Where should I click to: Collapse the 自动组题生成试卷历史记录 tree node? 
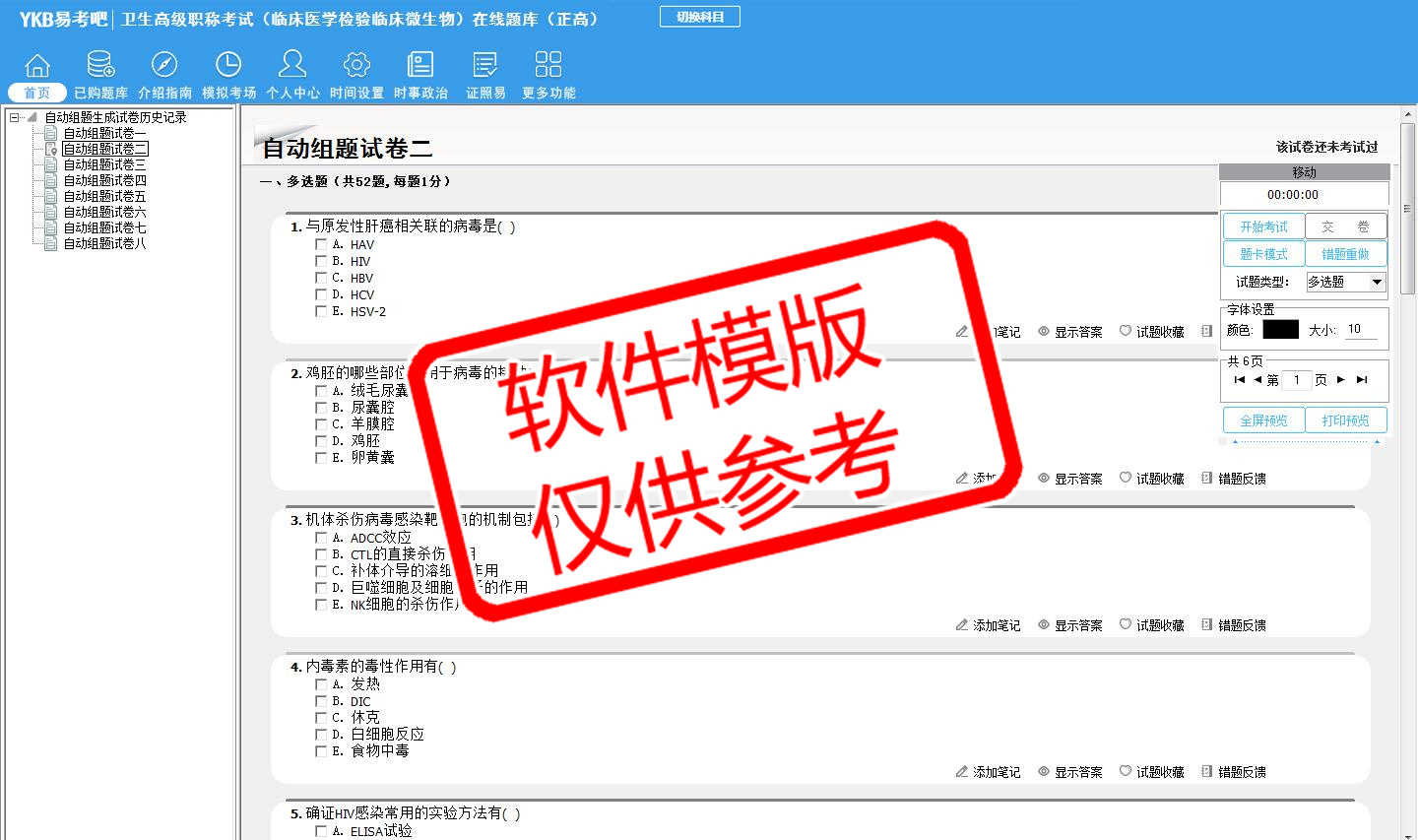[15, 117]
